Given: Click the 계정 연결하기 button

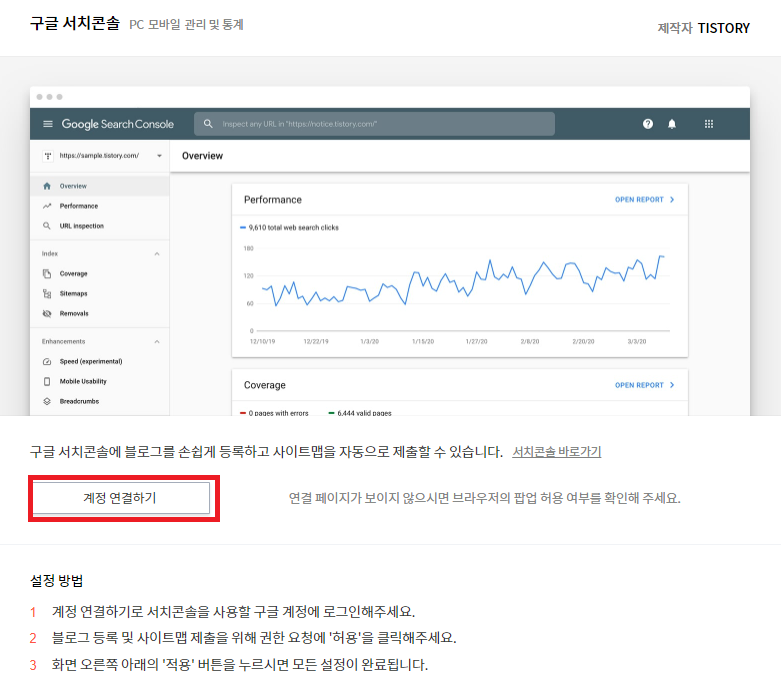Looking at the screenshot, I should pos(122,498).
